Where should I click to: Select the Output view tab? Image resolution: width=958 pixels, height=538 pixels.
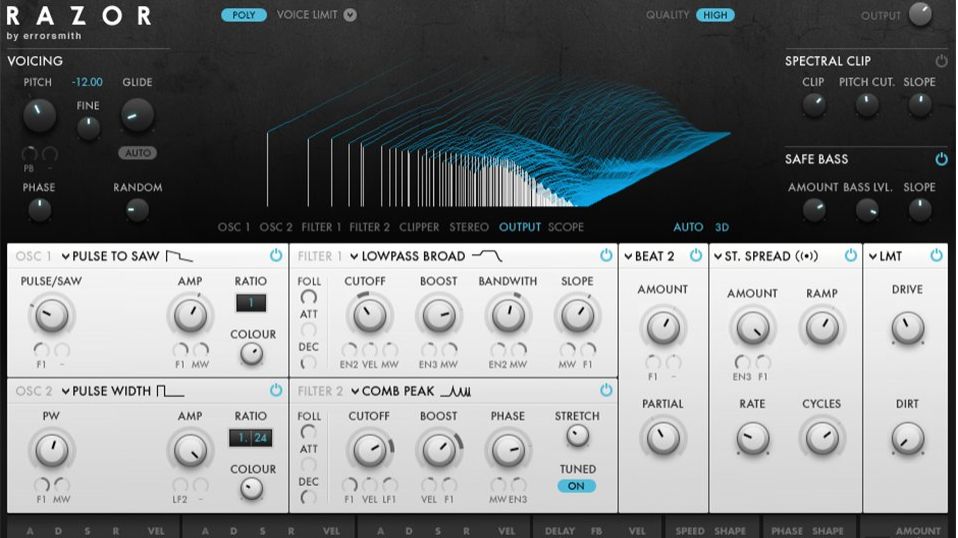tap(520, 227)
